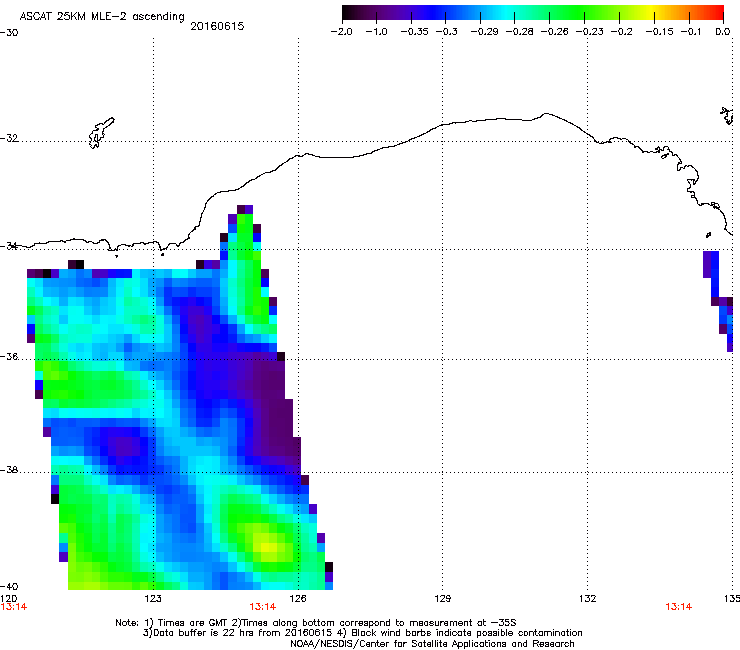Click the red '13:14' time left of longitude 126
Viewport: 740px width, 650px height.
pos(262,607)
